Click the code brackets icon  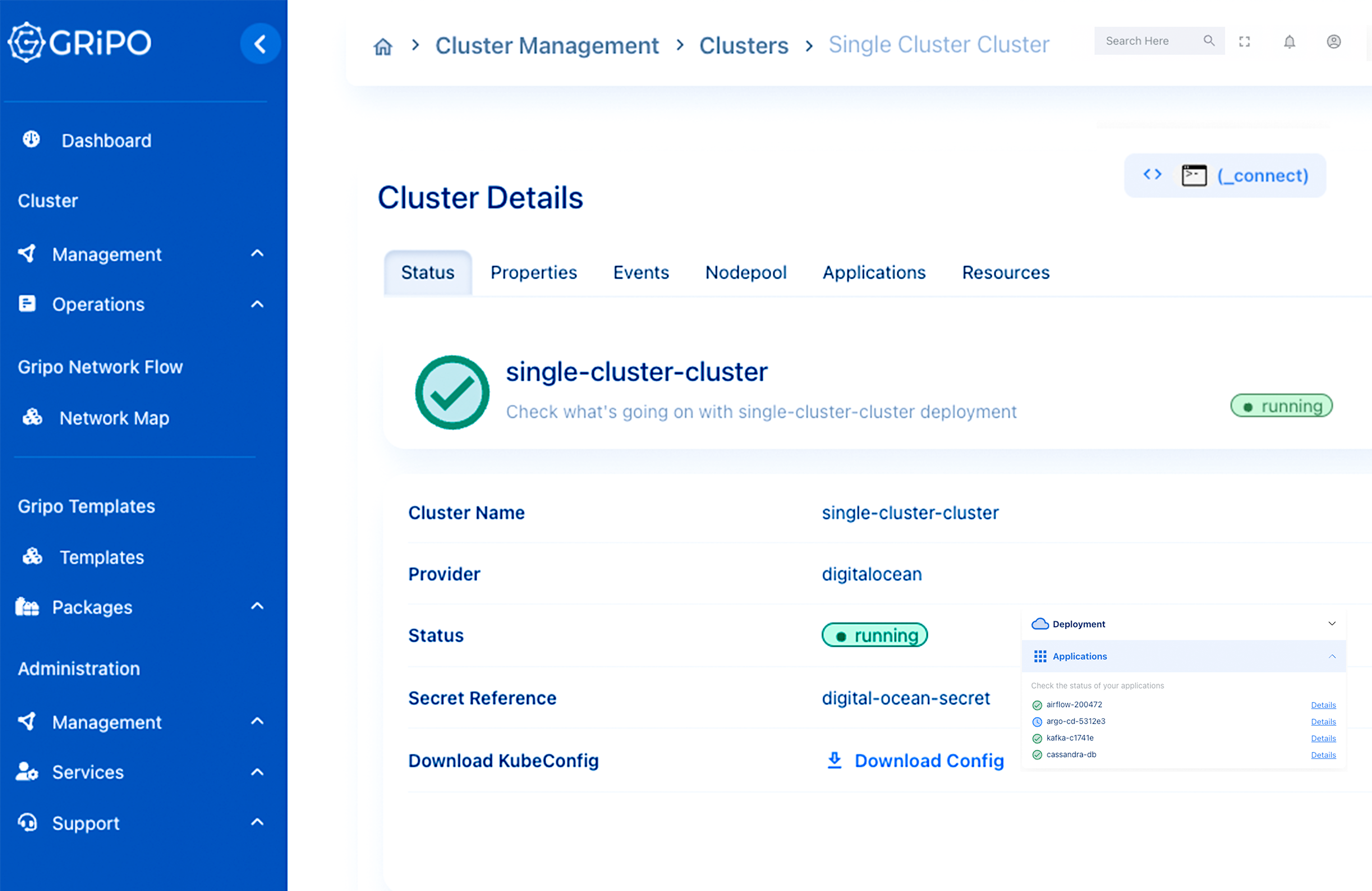click(x=1152, y=175)
